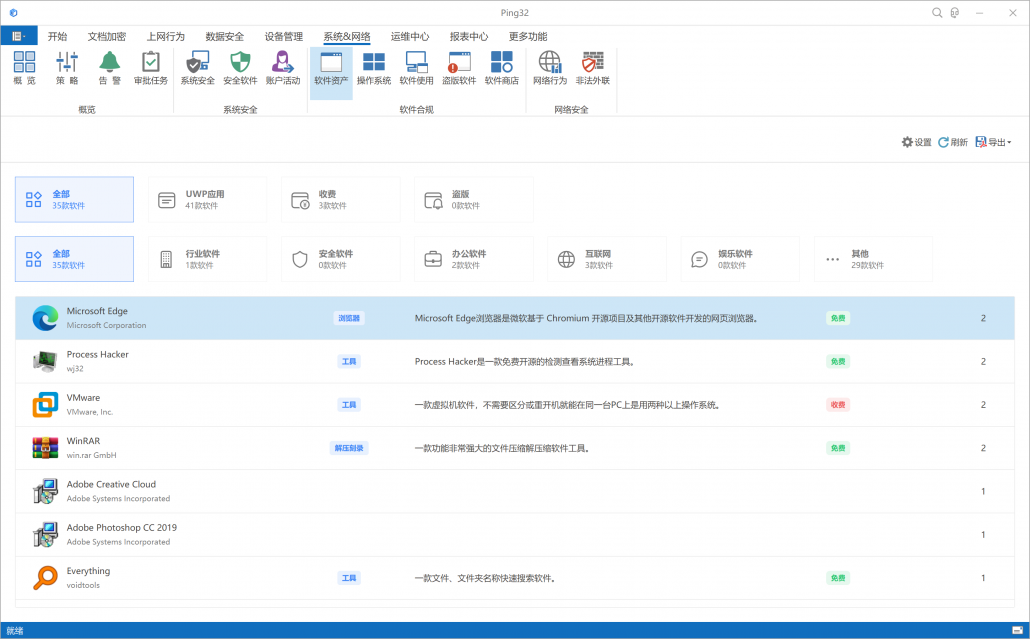
Task: Click the status bar icon at bottom right
Action: pos(1017,630)
